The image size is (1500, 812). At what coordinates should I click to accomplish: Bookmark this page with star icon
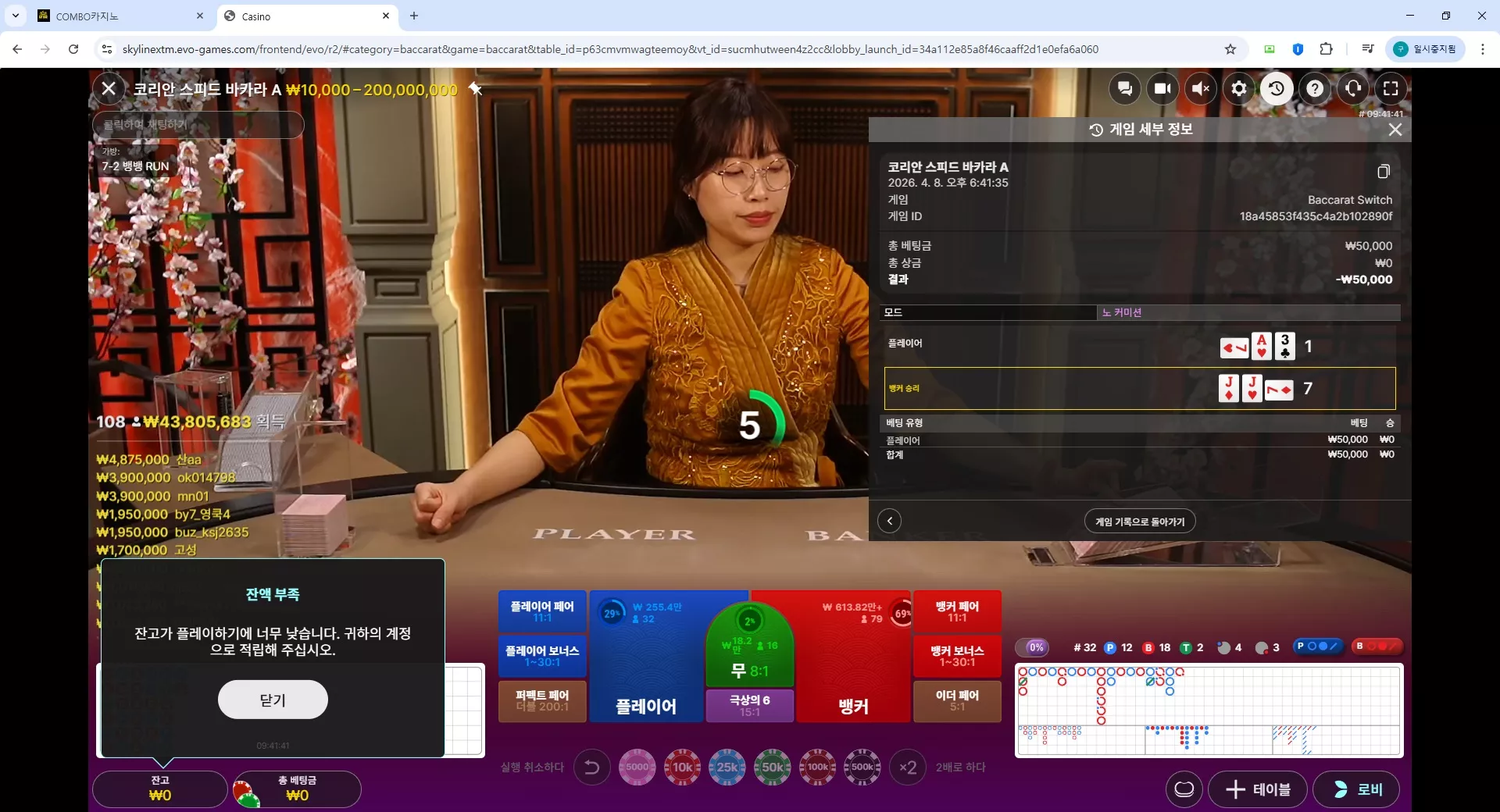point(1230,49)
